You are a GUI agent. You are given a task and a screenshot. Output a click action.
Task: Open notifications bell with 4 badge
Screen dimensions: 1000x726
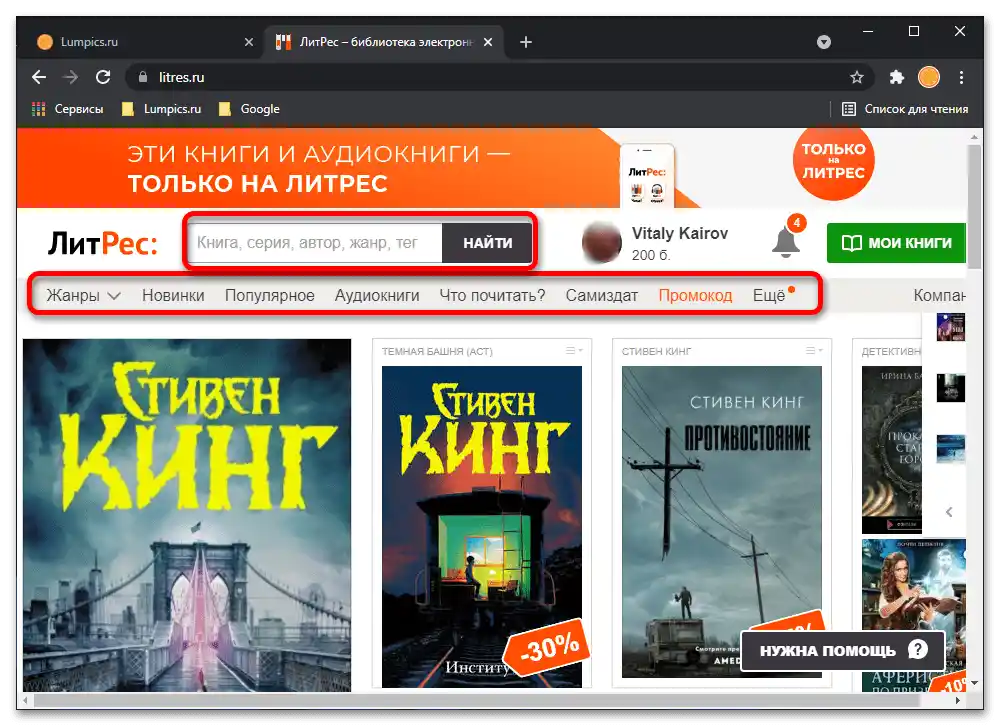pos(787,240)
